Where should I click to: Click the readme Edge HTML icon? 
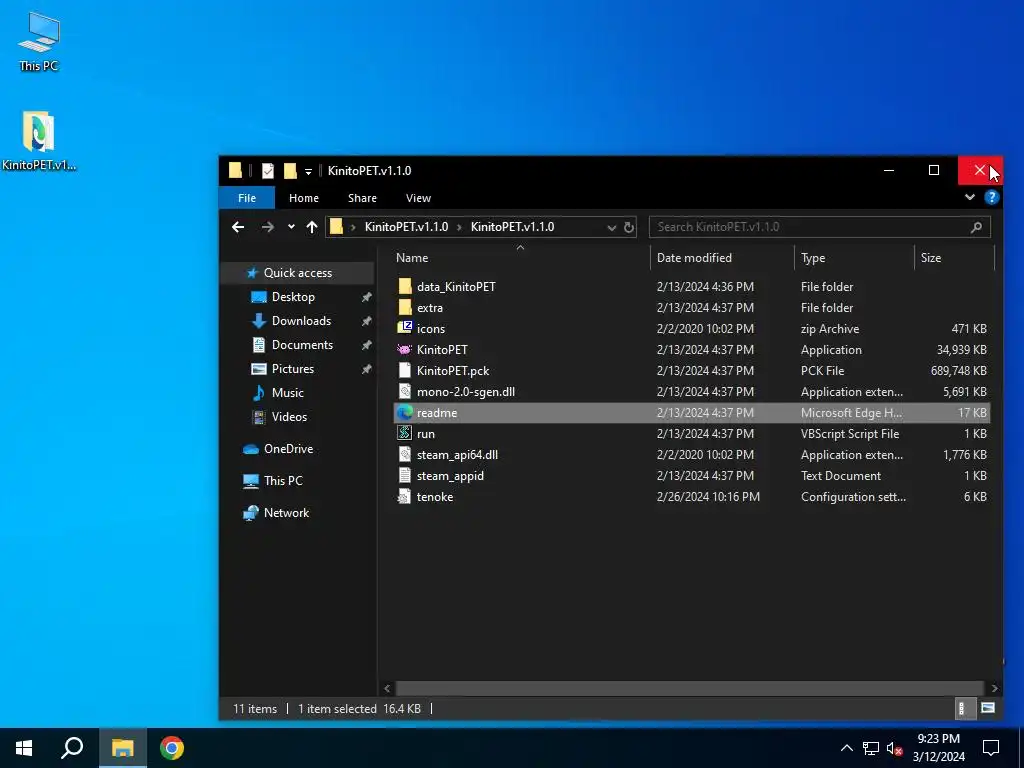click(x=405, y=412)
